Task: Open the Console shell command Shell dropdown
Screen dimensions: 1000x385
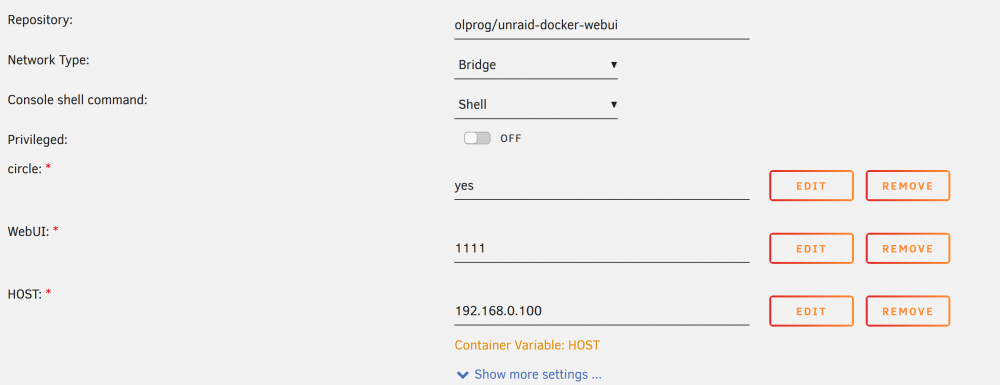Action: tap(536, 105)
